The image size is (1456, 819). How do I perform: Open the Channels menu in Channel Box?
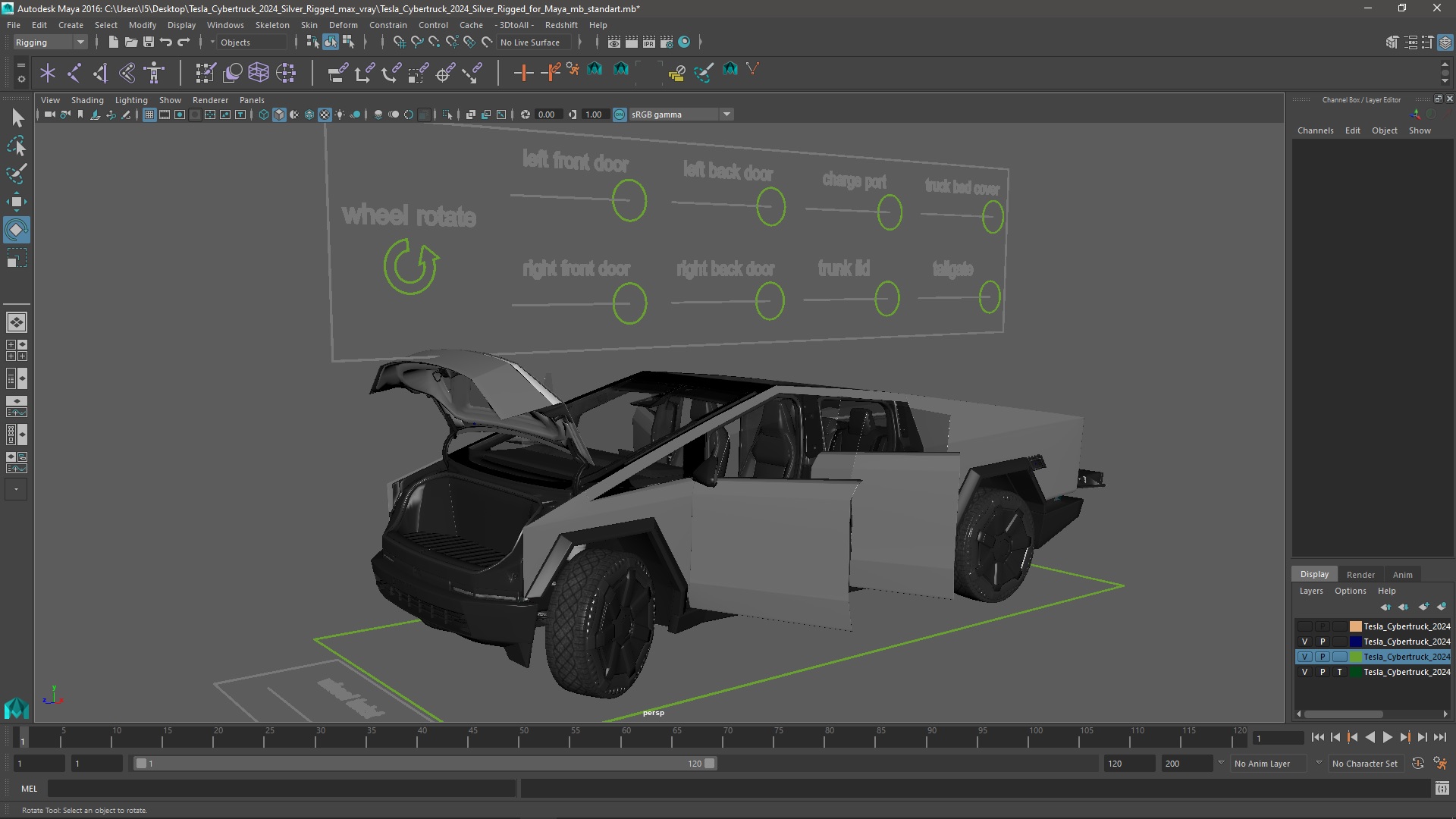click(x=1315, y=130)
